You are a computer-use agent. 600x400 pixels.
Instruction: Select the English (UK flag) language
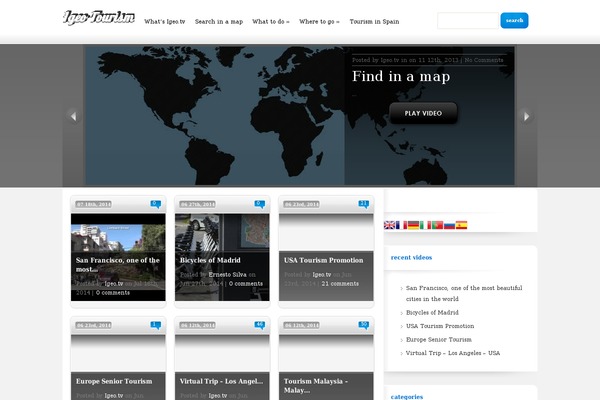[x=390, y=225]
